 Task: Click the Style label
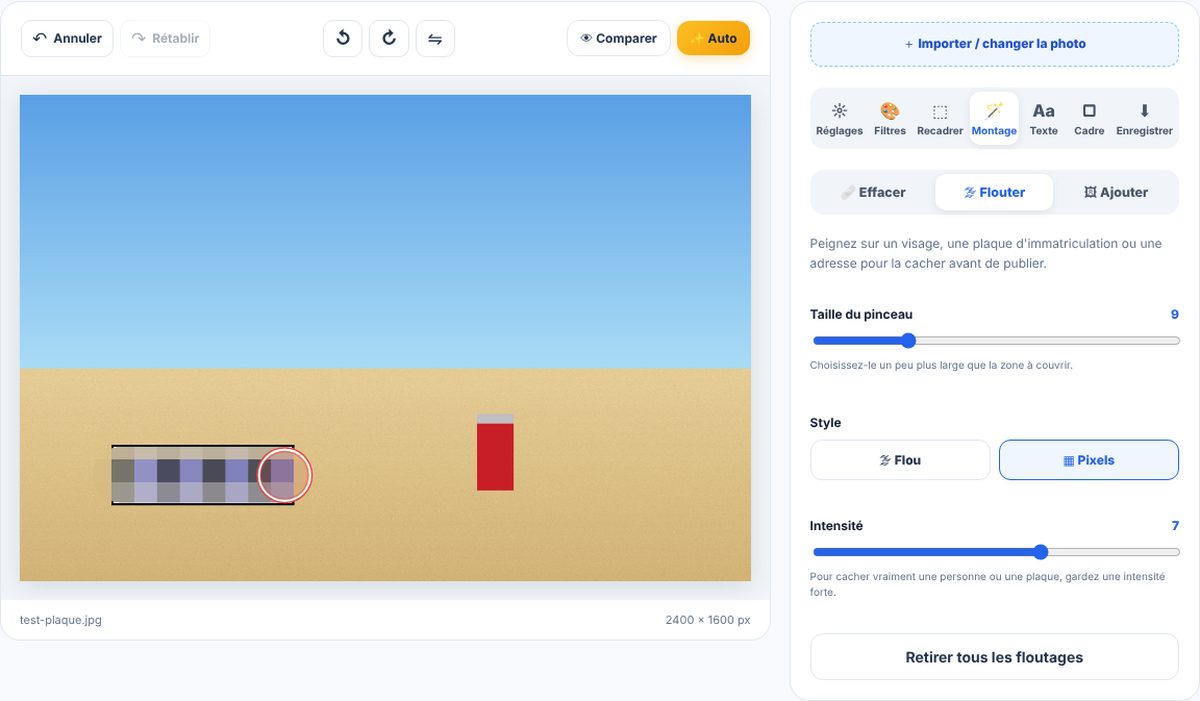(825, 423)
